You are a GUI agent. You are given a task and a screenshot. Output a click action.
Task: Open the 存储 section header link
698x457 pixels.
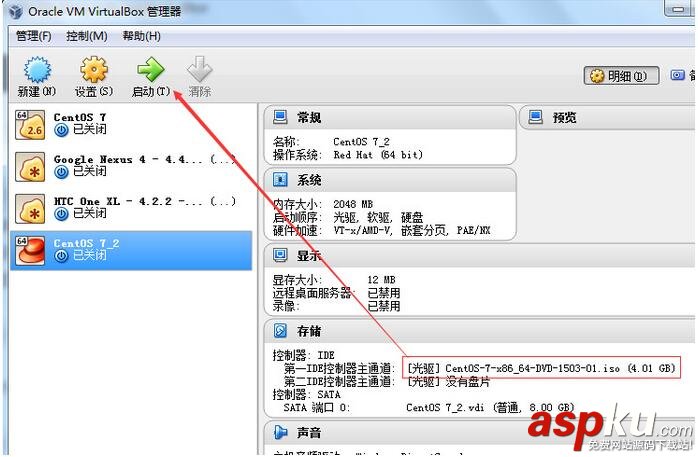click(309, 331)
